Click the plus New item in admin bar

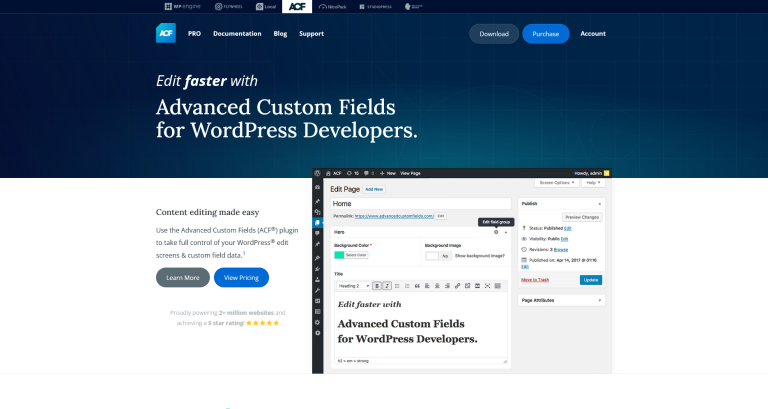pos(387,173)
